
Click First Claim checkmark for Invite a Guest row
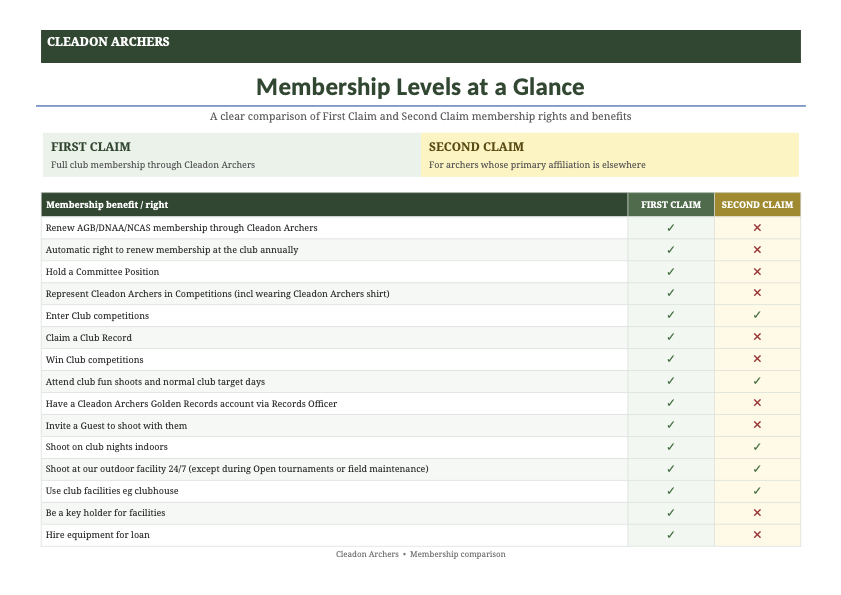tap(670, 425)
